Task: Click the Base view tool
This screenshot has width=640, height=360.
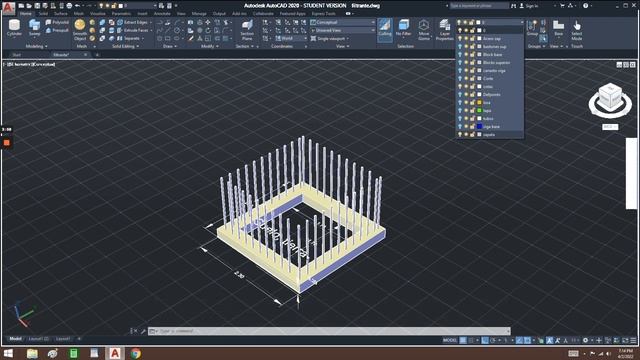Action: click(558, 28)
